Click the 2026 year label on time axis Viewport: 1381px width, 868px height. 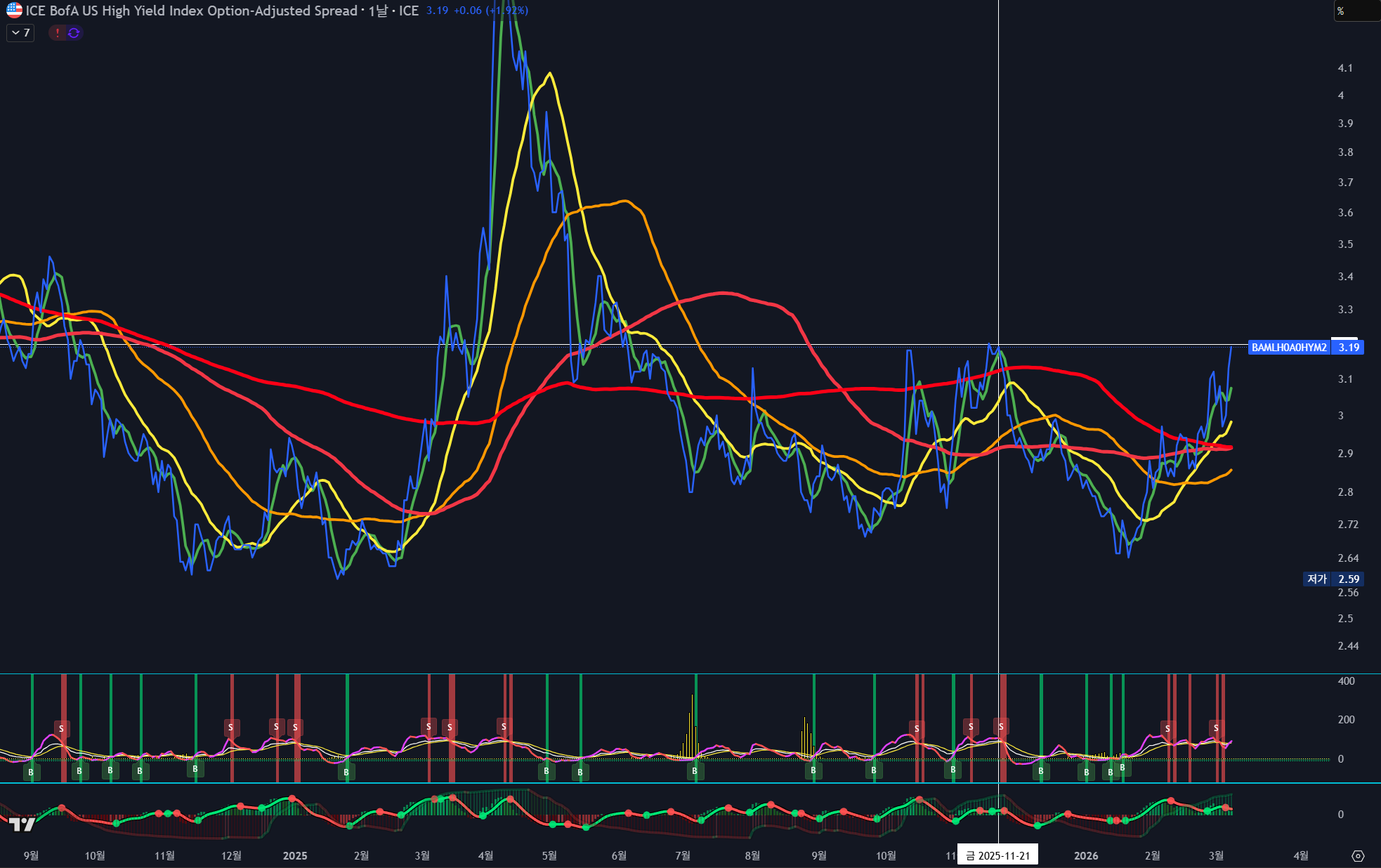pyautogui.click(x=1086, y=855)
